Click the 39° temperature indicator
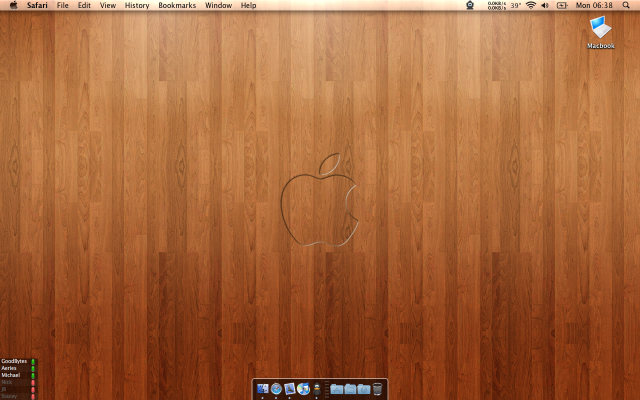This screenshot has width=640, height=400. coord(516,5)
